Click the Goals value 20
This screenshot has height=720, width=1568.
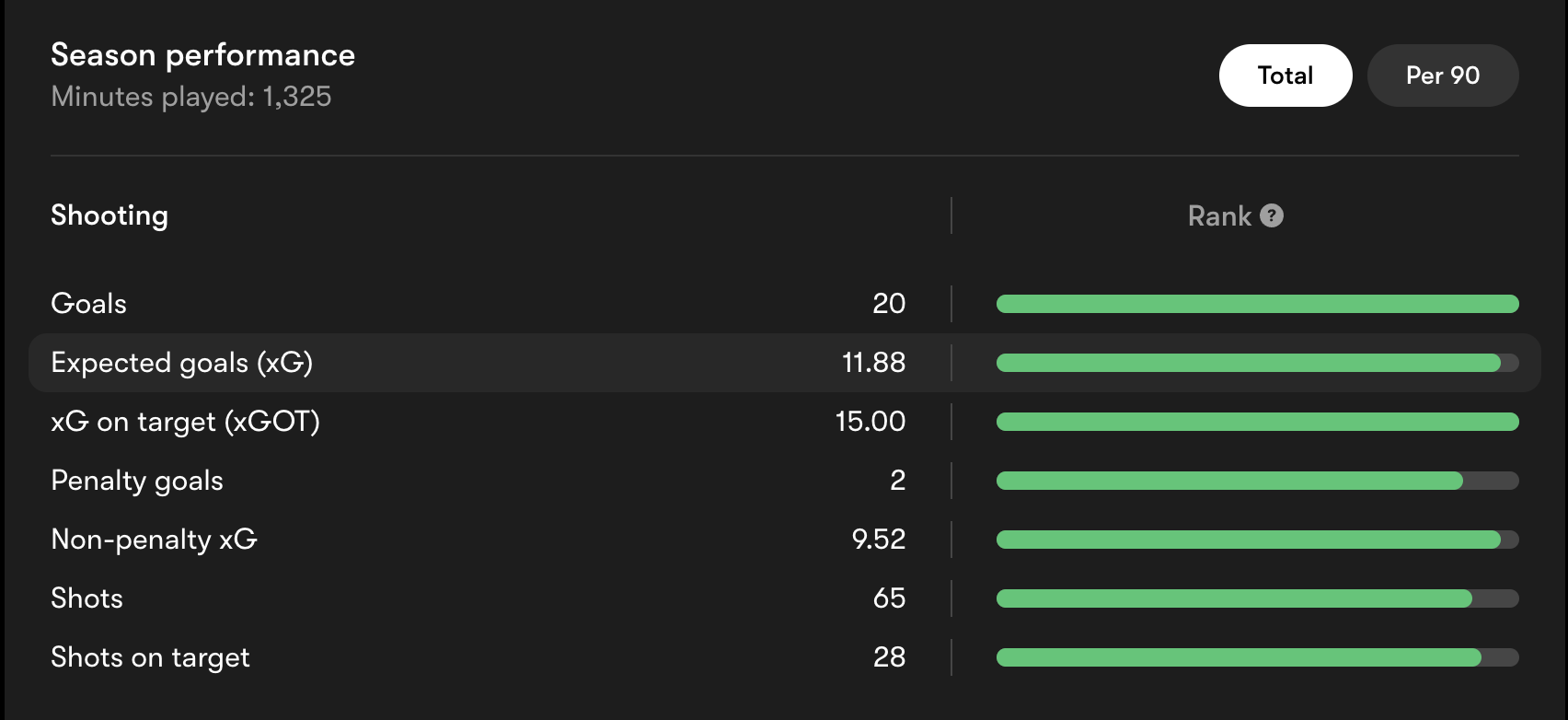pos(889,304)
